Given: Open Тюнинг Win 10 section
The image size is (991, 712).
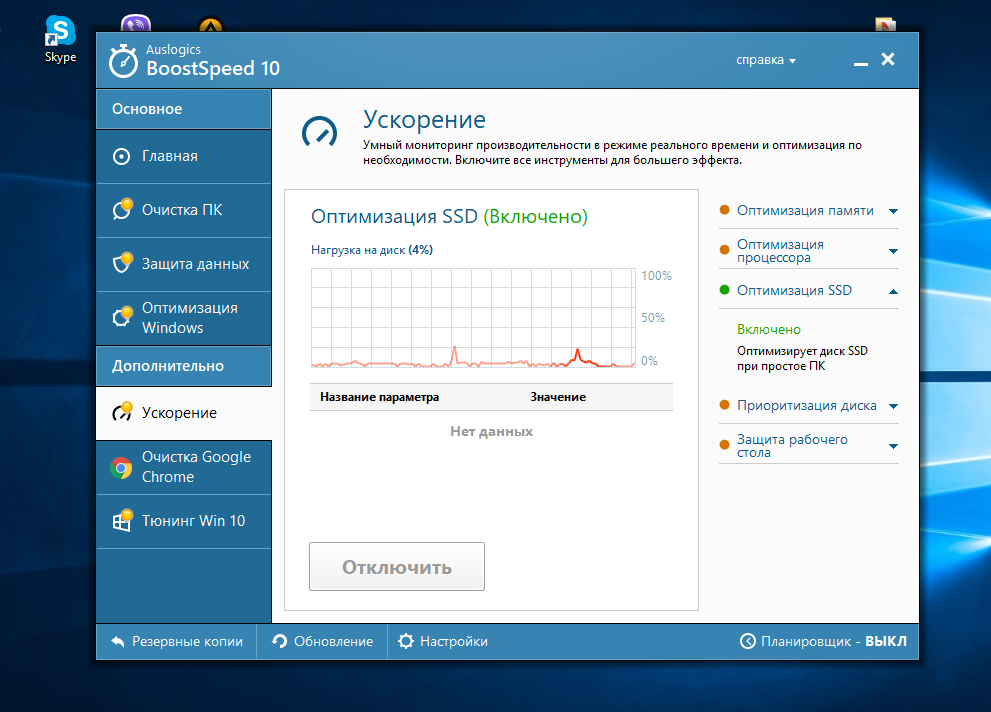Looking at the screenshot, I should tap(183, 521).
